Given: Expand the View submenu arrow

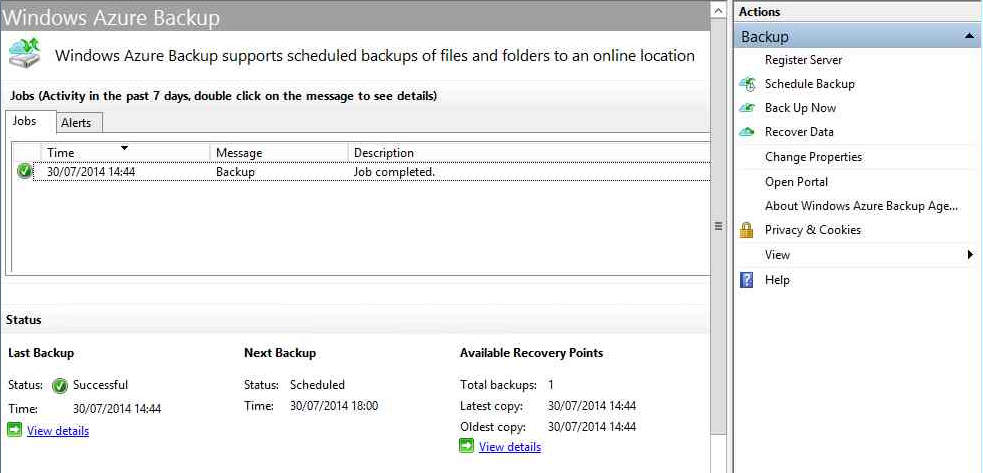Looking at the screenshot, I should pyautogui.click(x=970, y=255).
